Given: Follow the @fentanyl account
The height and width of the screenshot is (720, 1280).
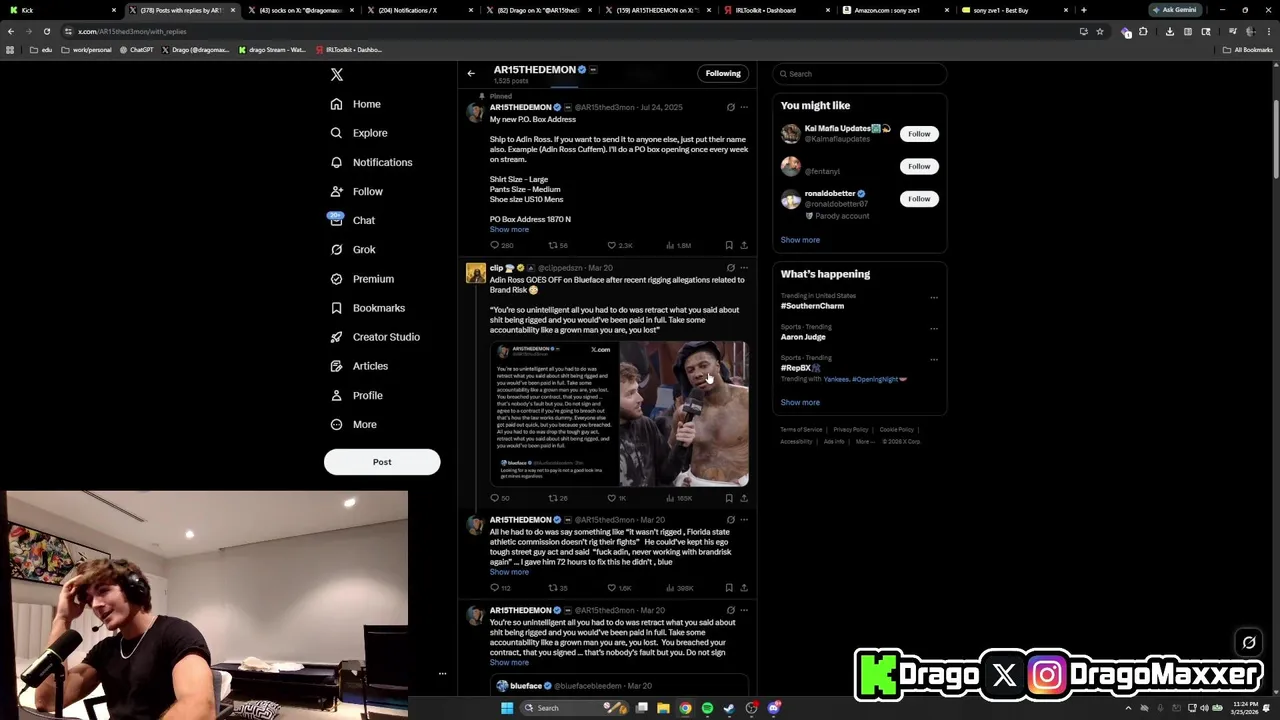Looking at the screenshot, I should pos(919,166).
